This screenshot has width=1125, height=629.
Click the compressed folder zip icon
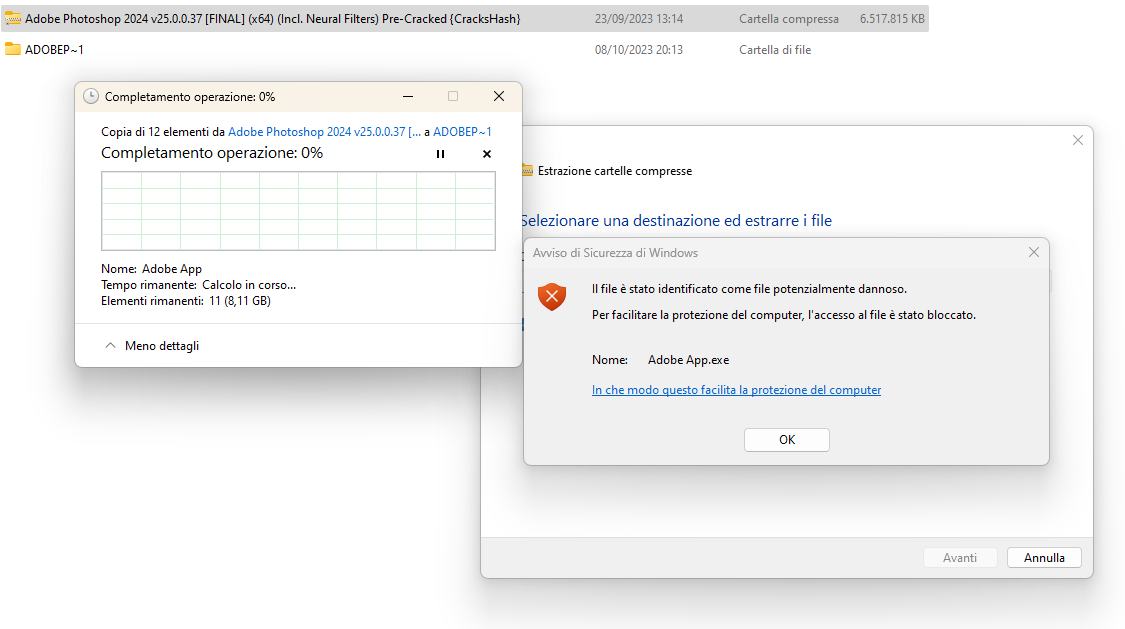13,19
